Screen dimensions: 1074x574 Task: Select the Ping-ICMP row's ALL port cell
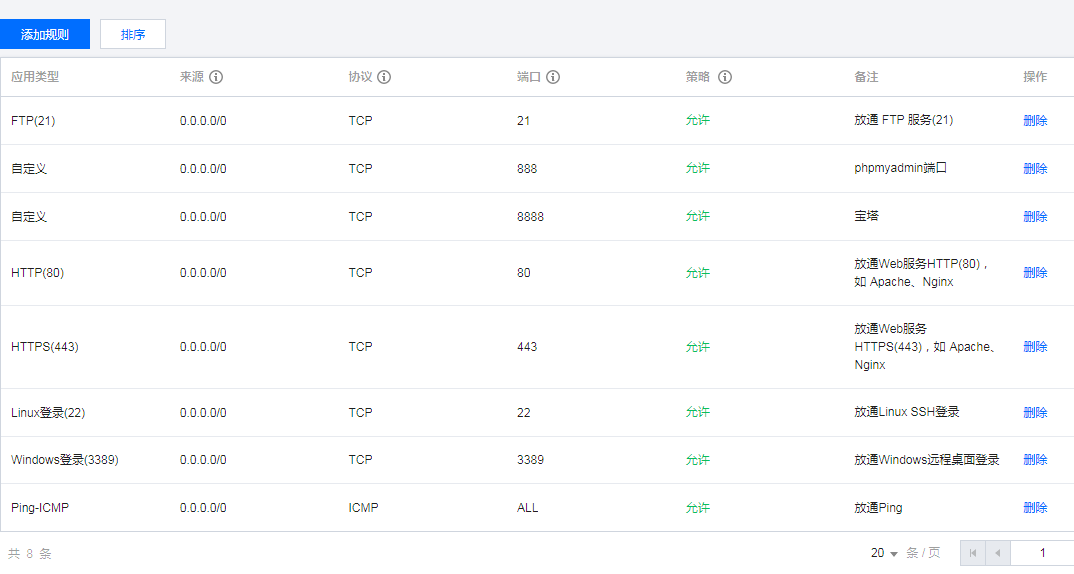point(527,508)
